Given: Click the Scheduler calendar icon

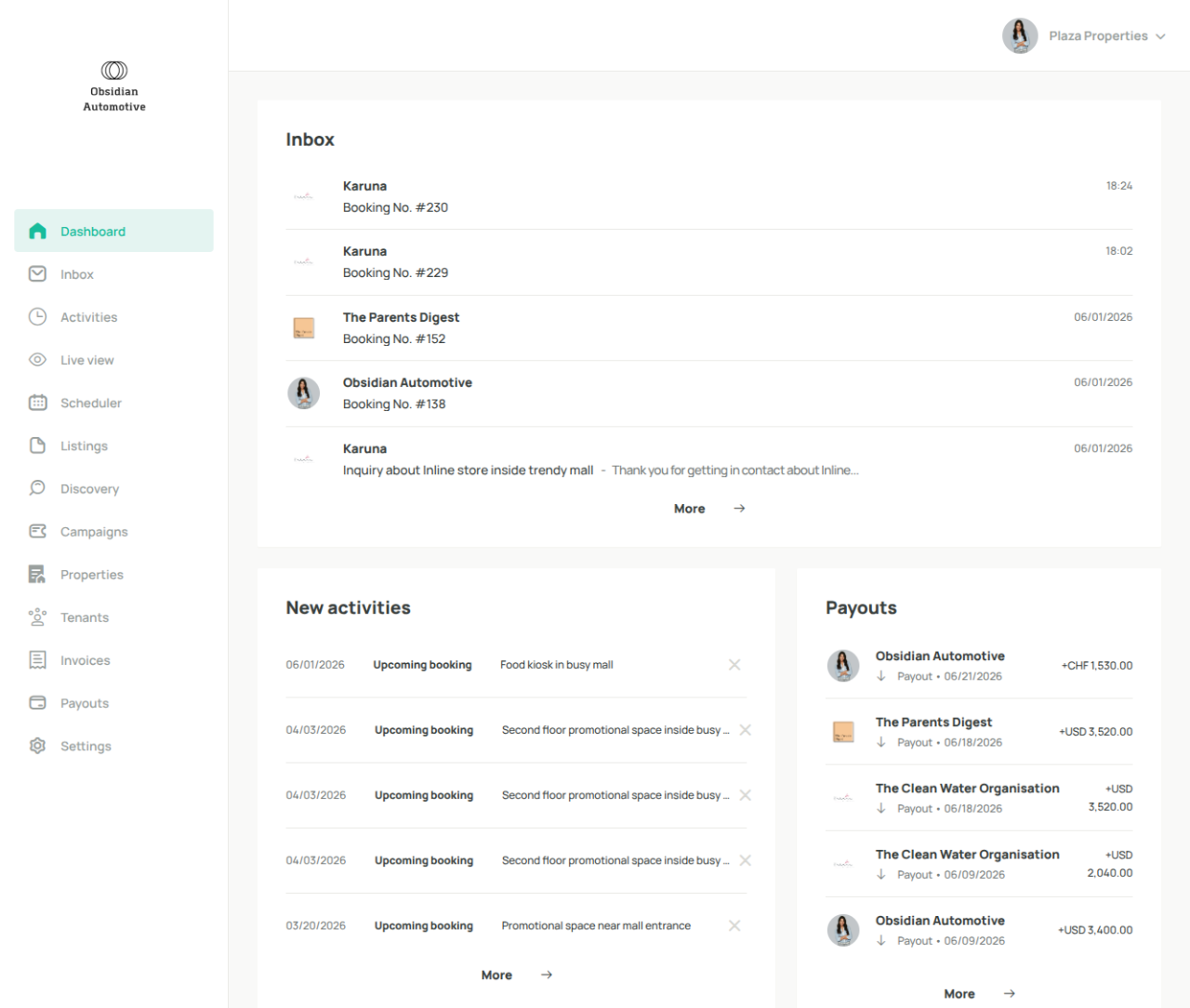Looking at the screenshot, I should (37, 403).
